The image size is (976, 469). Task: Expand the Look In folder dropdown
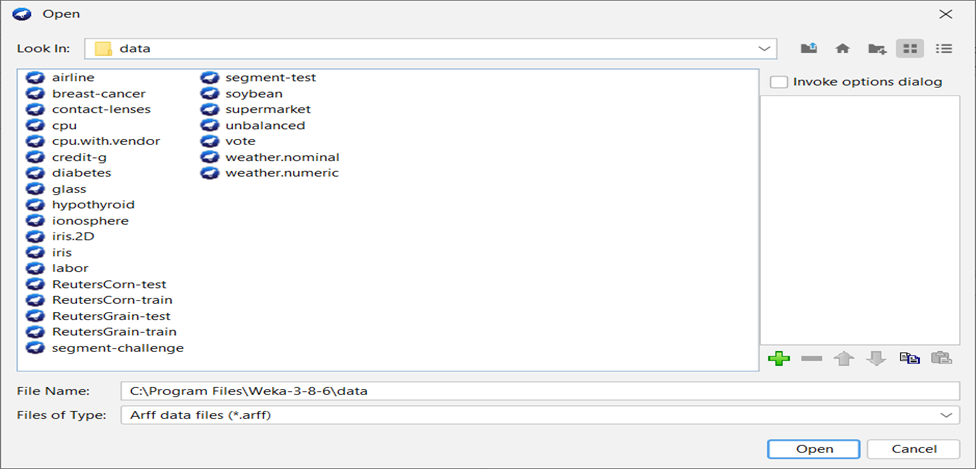coord(764,49)
